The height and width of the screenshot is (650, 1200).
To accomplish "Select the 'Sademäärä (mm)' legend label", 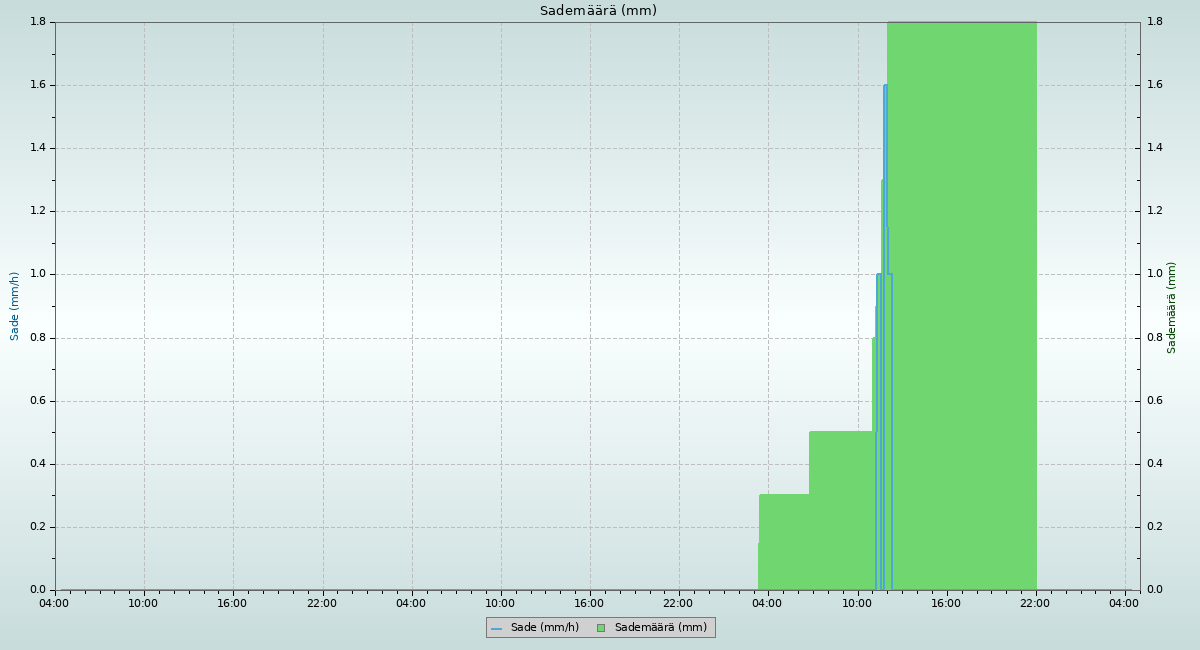I will [660, 628].
